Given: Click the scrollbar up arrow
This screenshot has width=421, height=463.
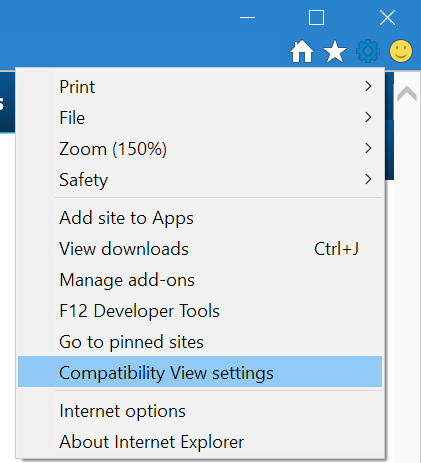Looking at the screenshot, I should (x=407, y=93).
